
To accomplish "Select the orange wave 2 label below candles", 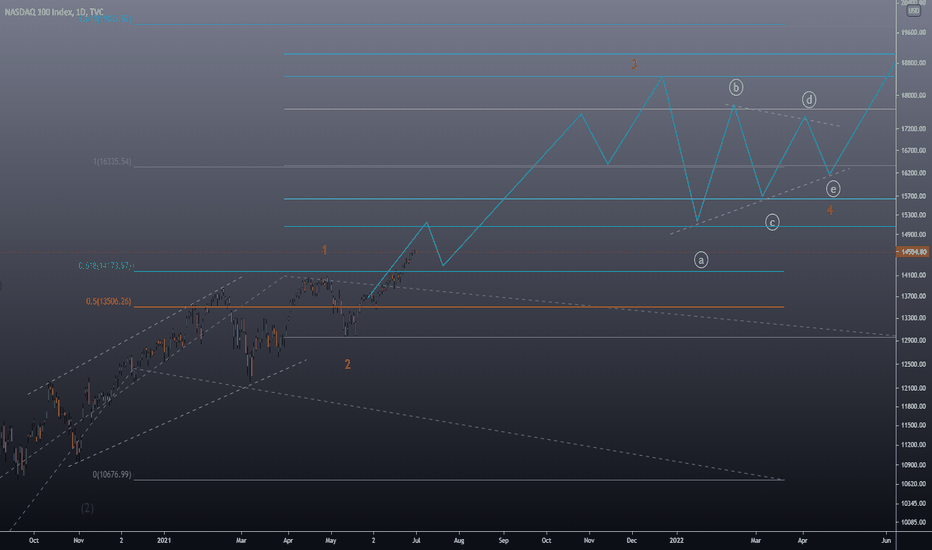I will (x=348, y=364).
